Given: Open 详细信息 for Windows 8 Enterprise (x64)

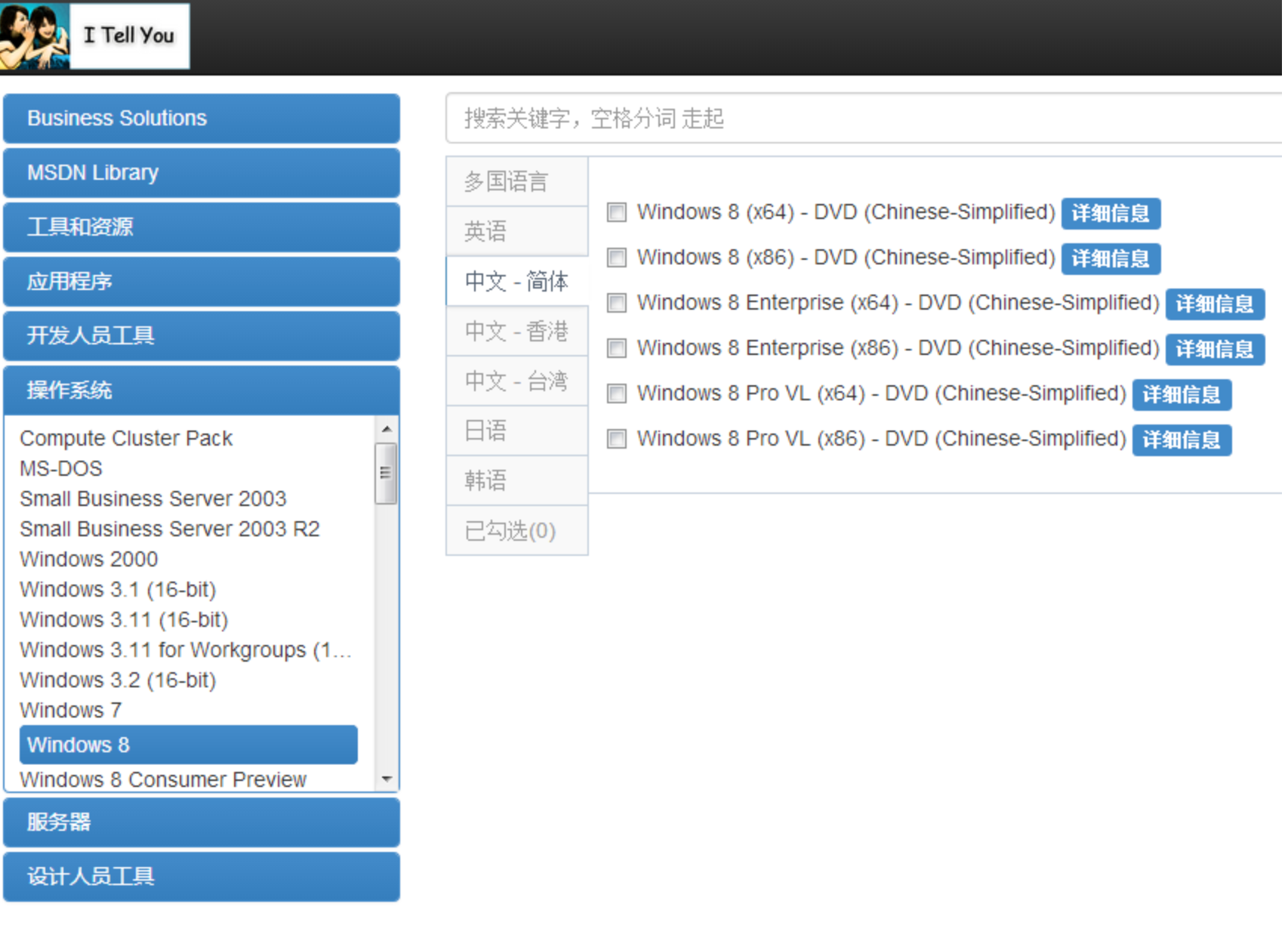Looking at the screenshot, I should coord(1215,304).
